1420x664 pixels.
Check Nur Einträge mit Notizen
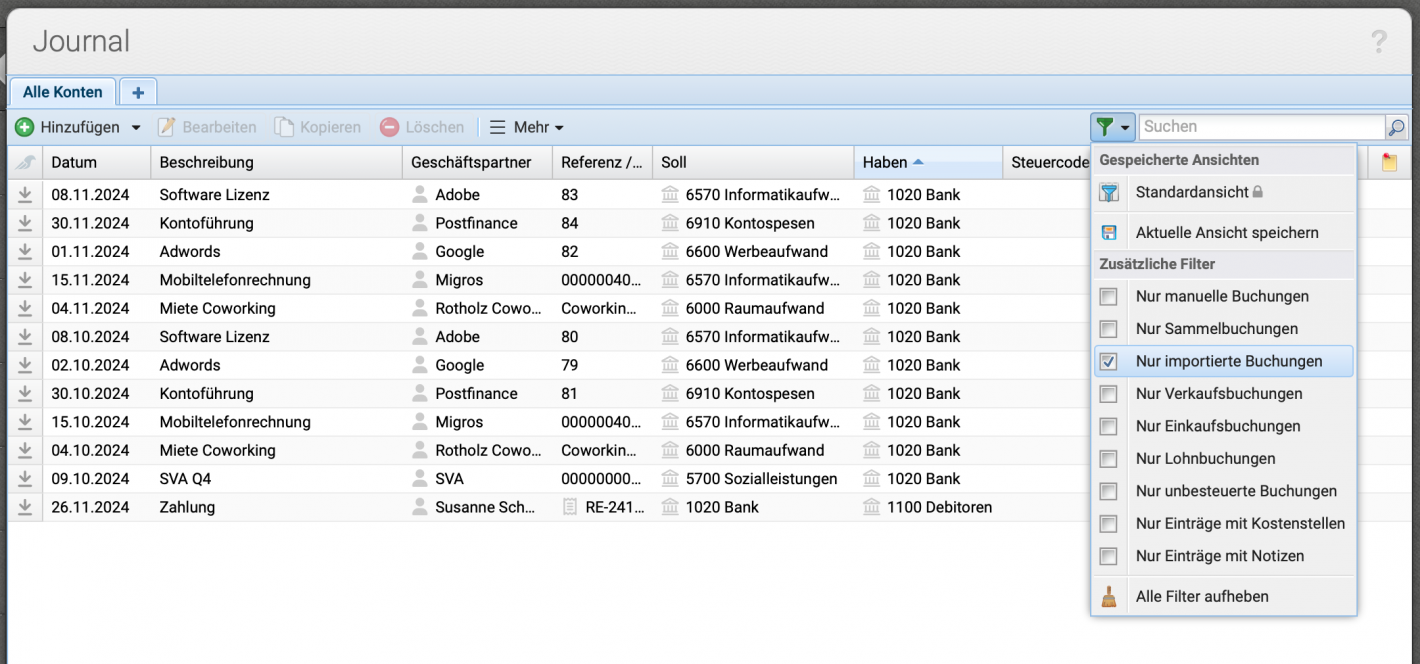[x=1108, y=556]
